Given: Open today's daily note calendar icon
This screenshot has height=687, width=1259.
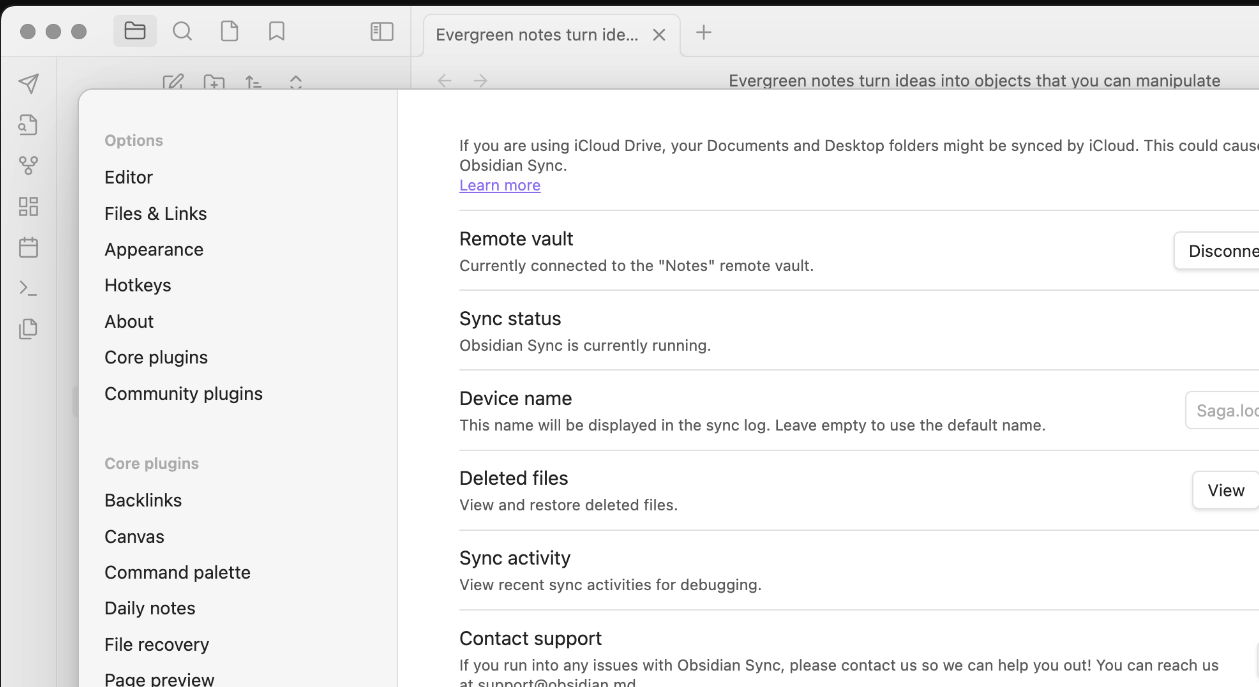Looking at the screenshot, I should pos(29,248).
